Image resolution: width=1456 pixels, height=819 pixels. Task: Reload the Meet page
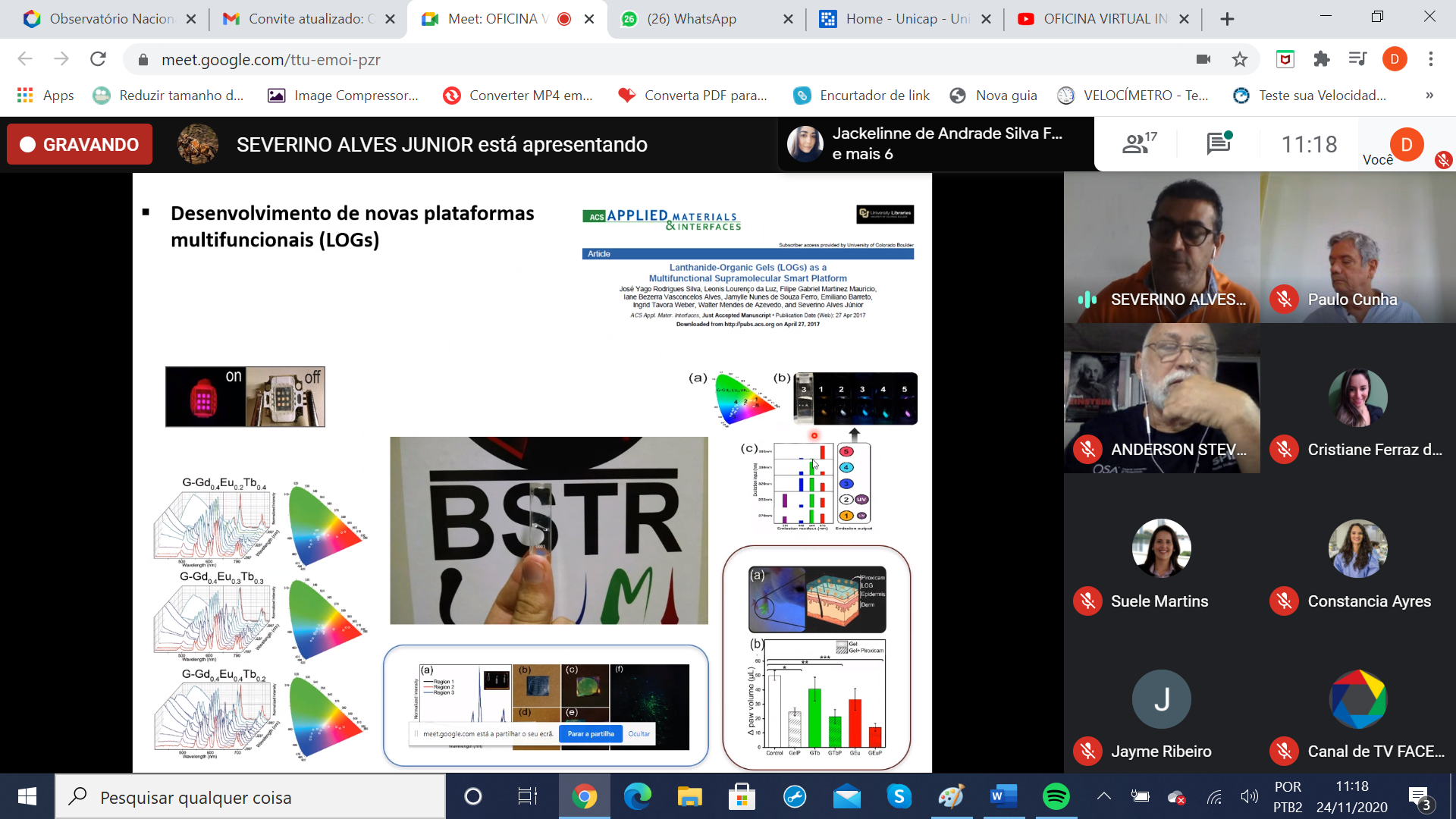[x=98, y=59]
